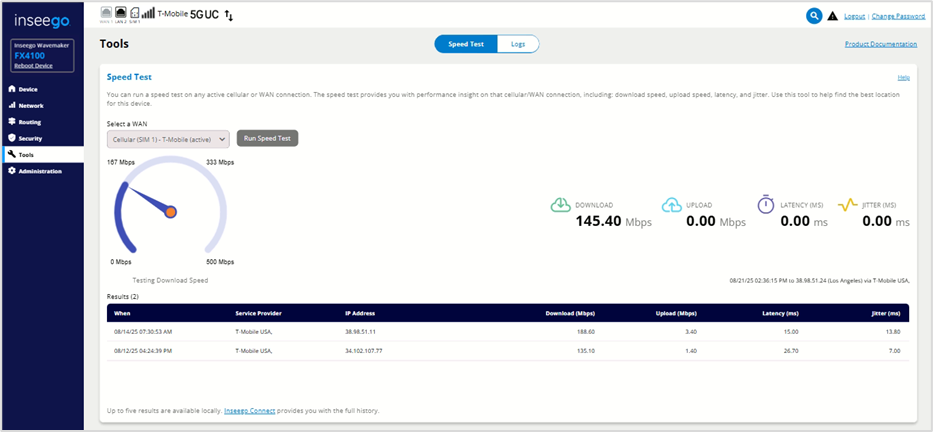Open the Device section in sidebar

pyautogui.click(x=28, y=89)
